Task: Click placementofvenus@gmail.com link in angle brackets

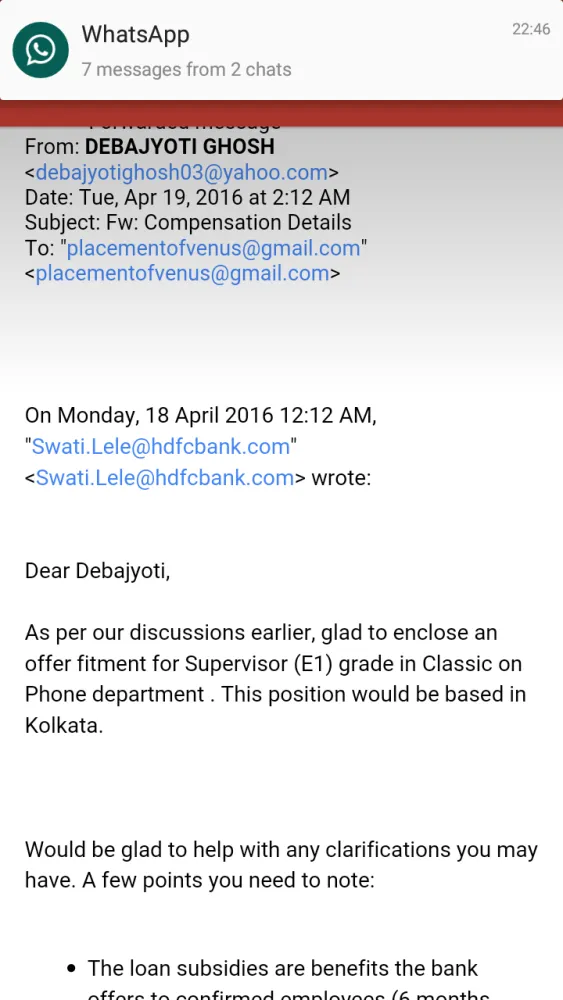Action: pyautogui.click(x=182, y=274)
